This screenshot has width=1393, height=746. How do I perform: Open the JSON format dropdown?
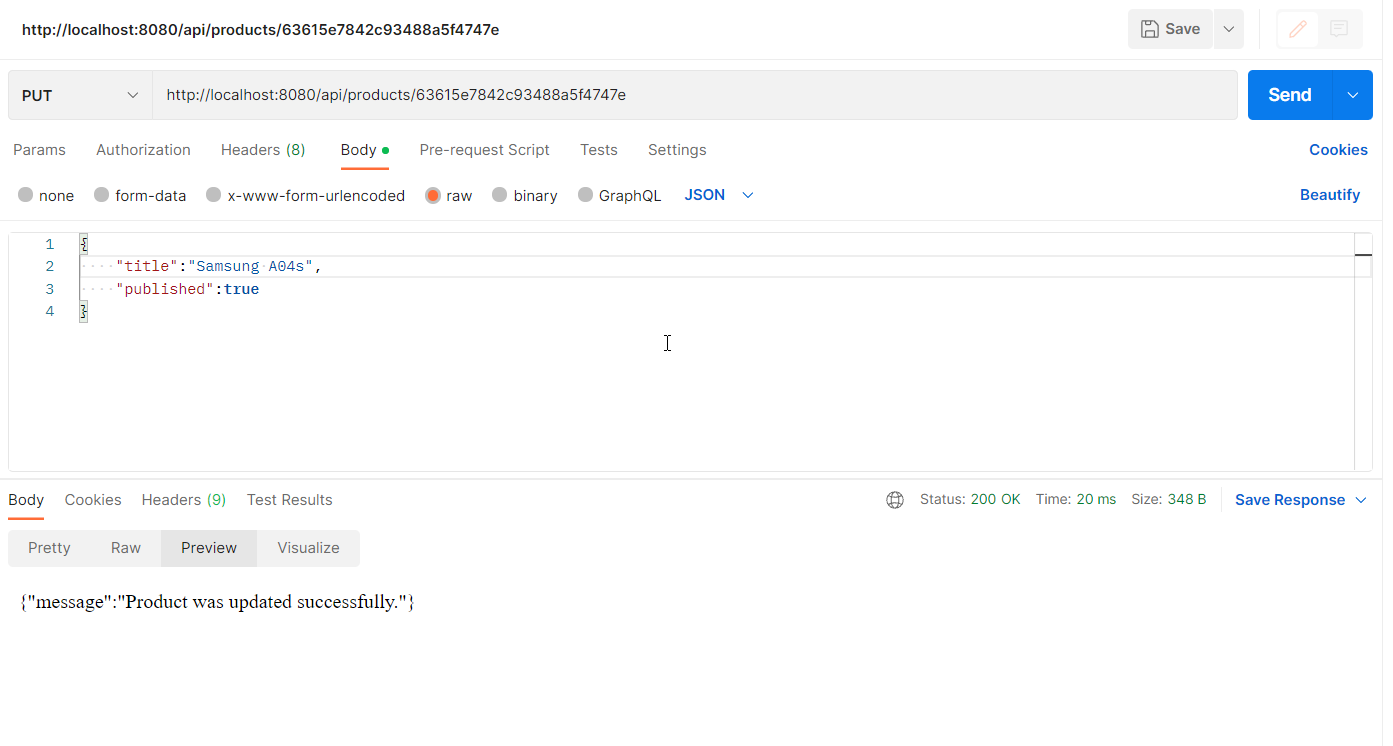(x=718, y=195)
